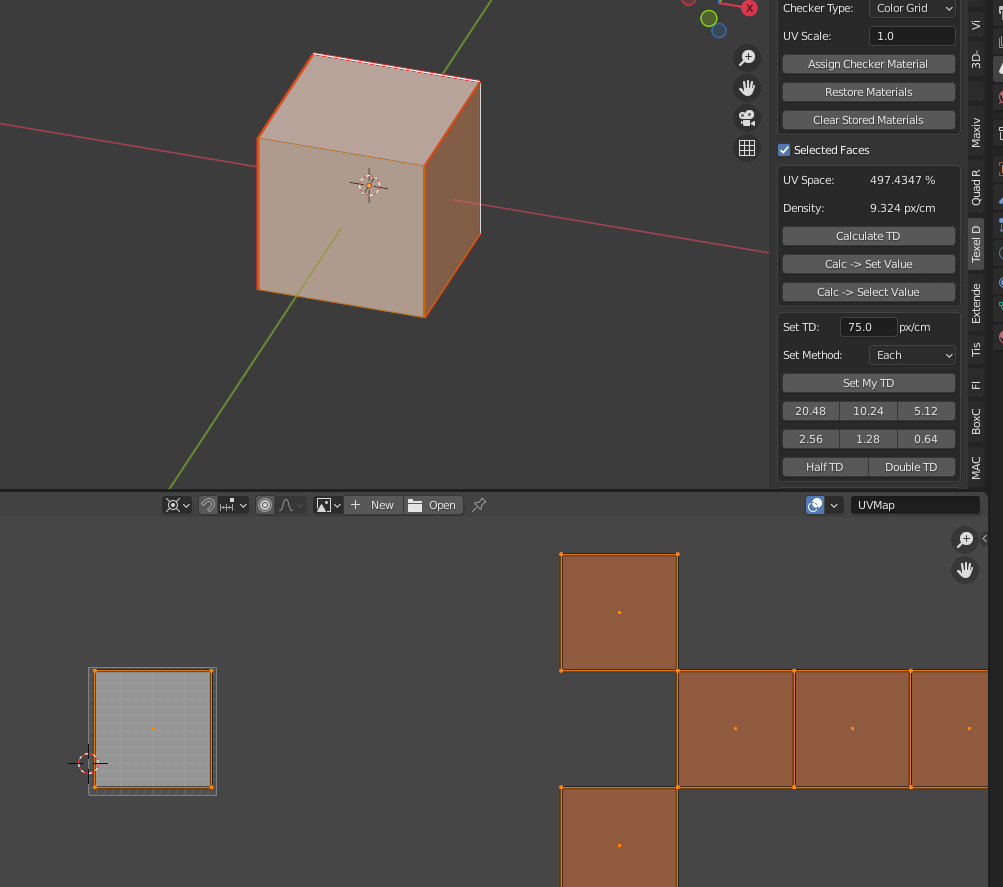Switch orthographic/perspective with the grid icon

coord(746,148)
